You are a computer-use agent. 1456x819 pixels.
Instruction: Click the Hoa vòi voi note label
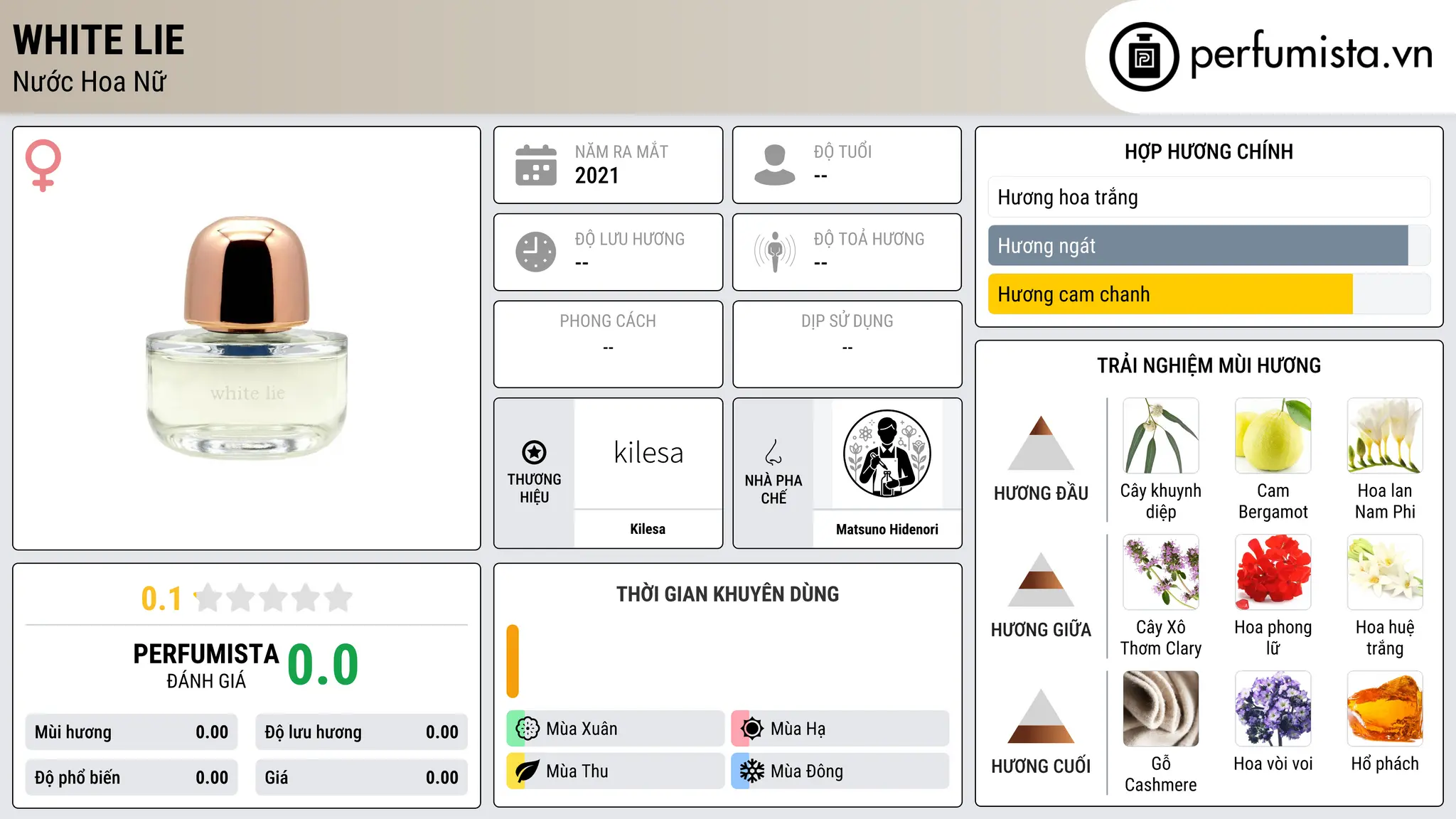[x=1273, y=764]
